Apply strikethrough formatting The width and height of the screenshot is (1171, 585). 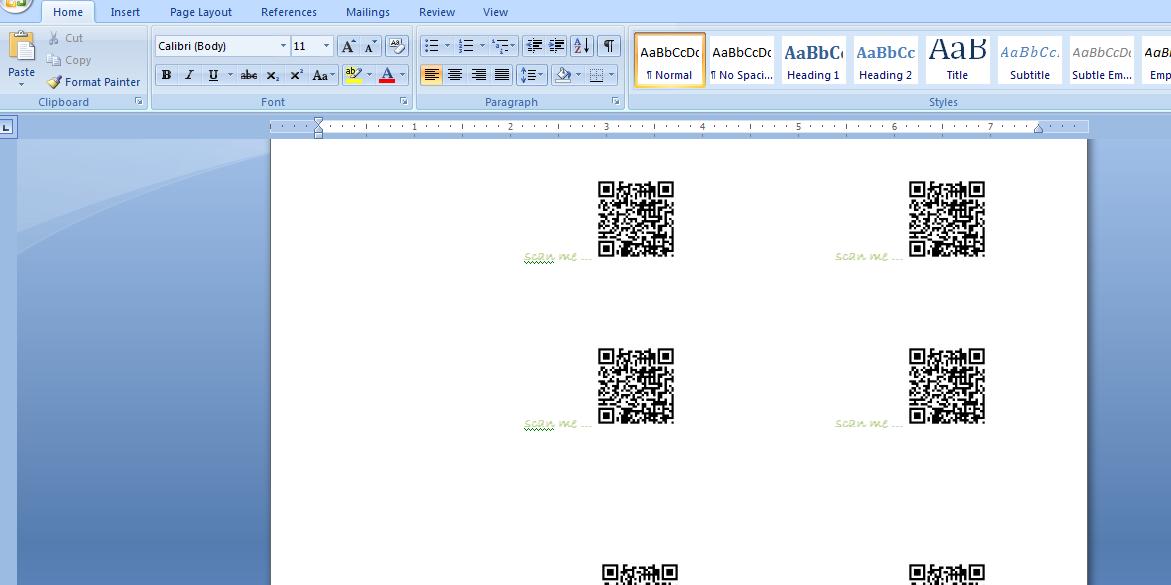(x=249, y=75)
